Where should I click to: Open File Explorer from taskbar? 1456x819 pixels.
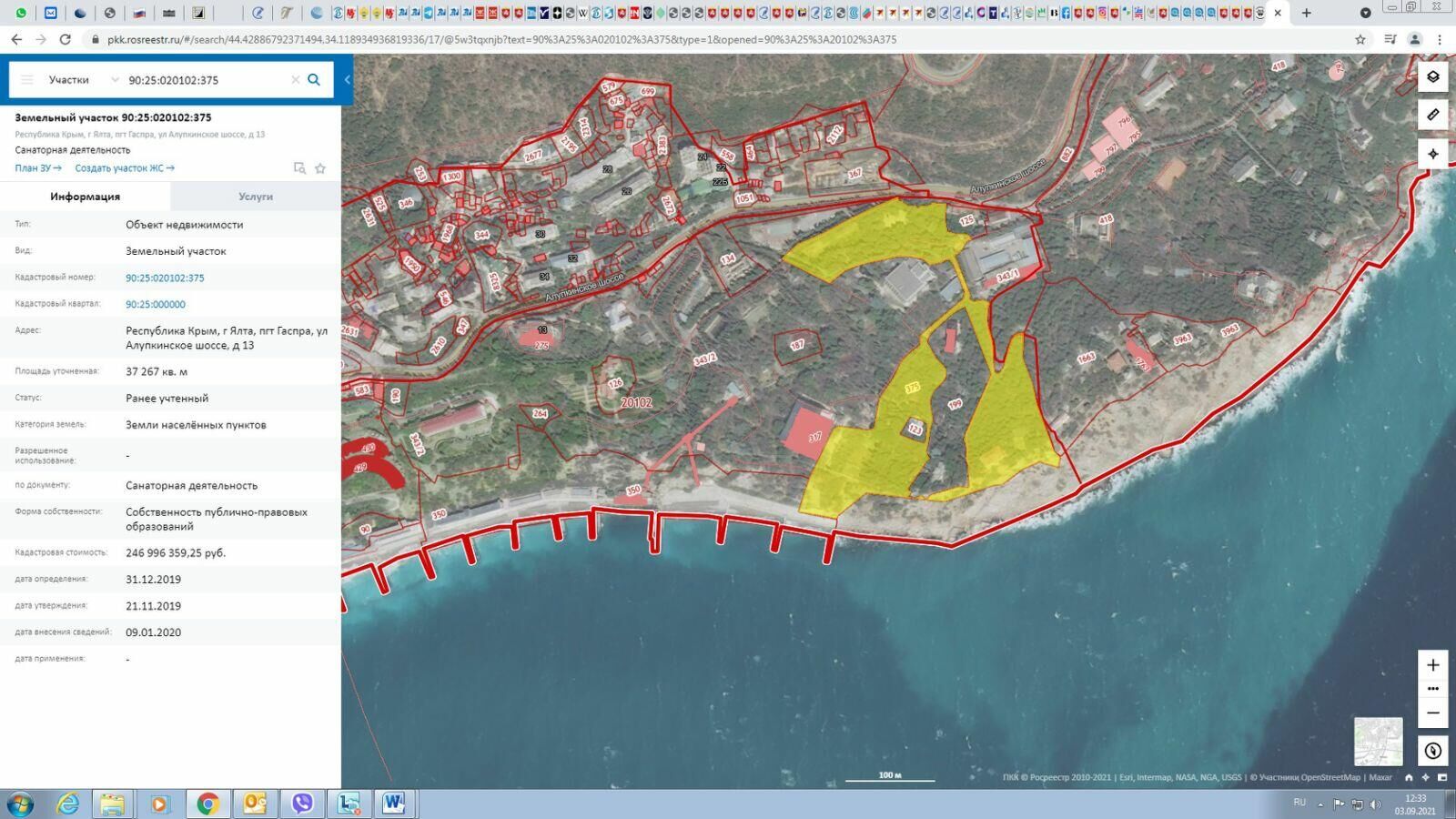pos(112,804)
